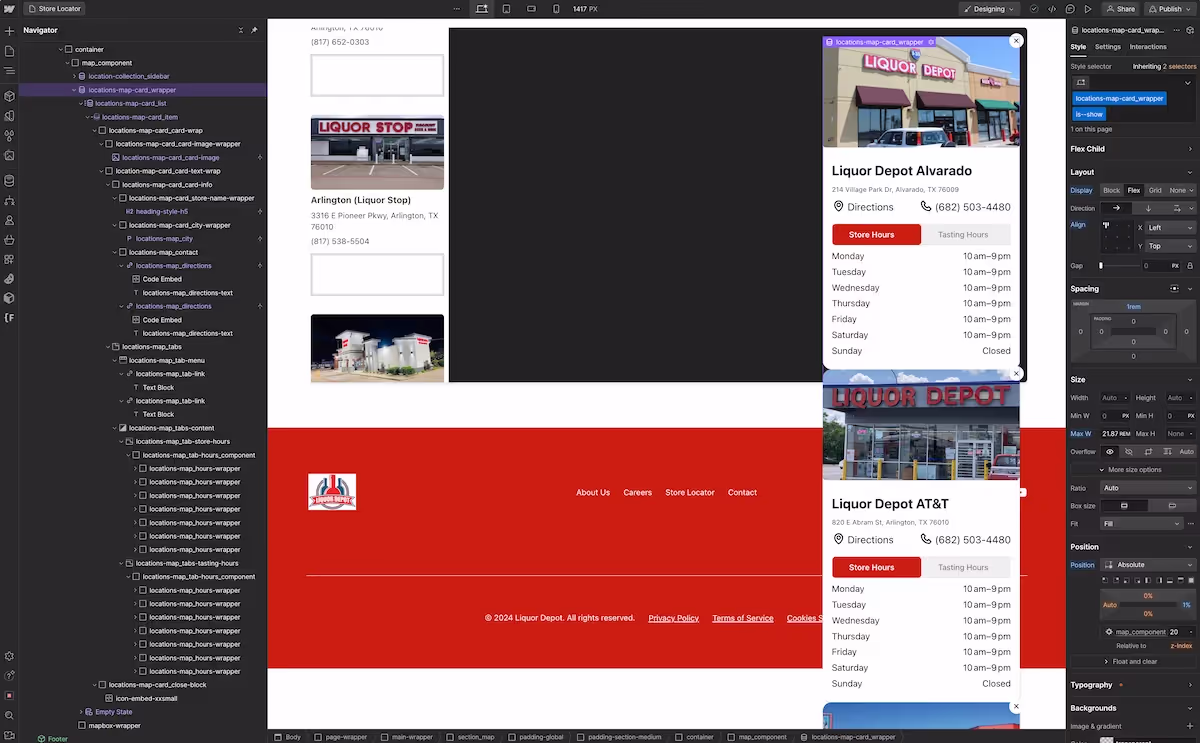Open the CMS database icon
Image resolution: width=1200 pixels, height=743 pixels.
coord(9,181)
